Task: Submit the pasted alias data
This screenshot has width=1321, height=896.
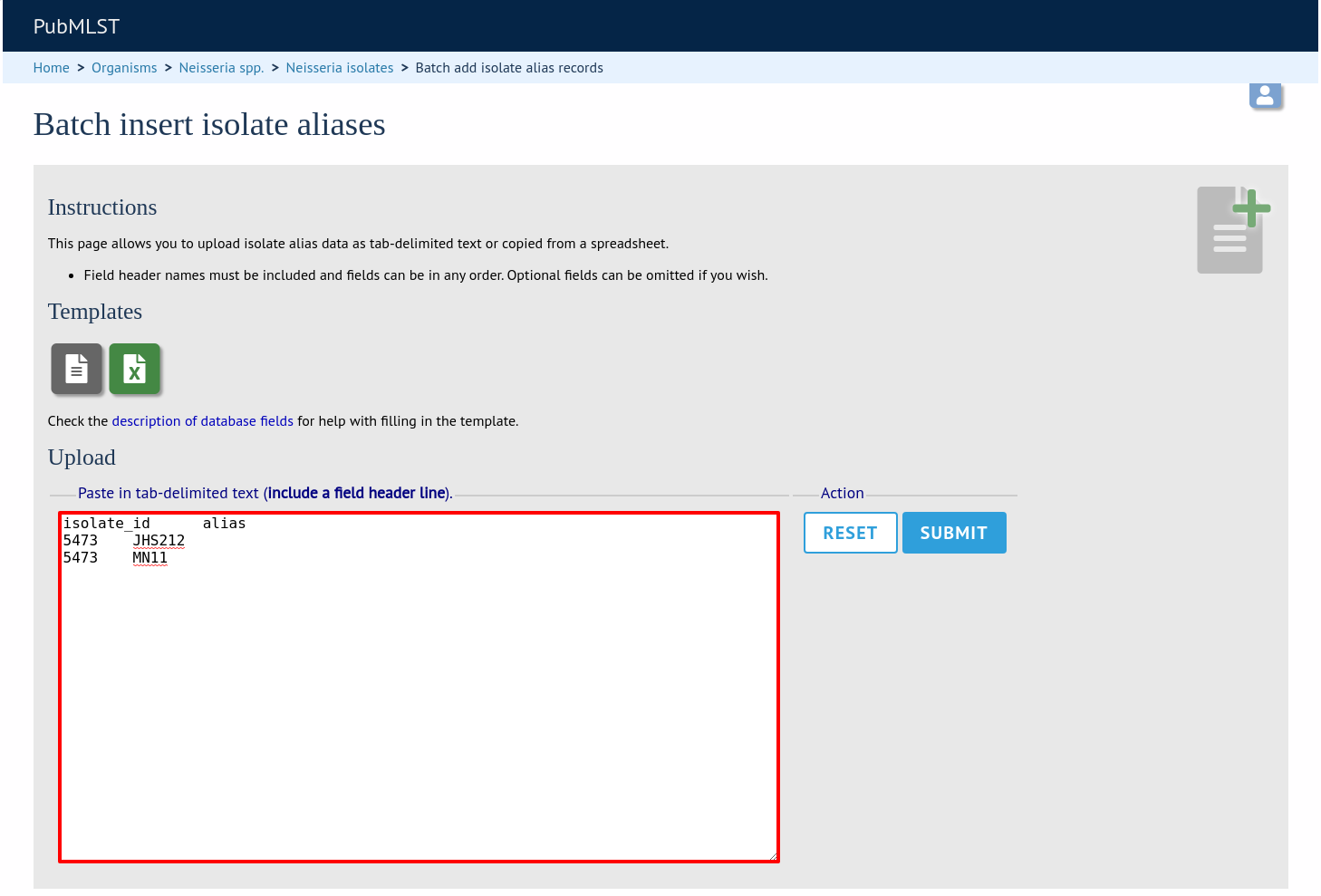Action: [954, 533]
